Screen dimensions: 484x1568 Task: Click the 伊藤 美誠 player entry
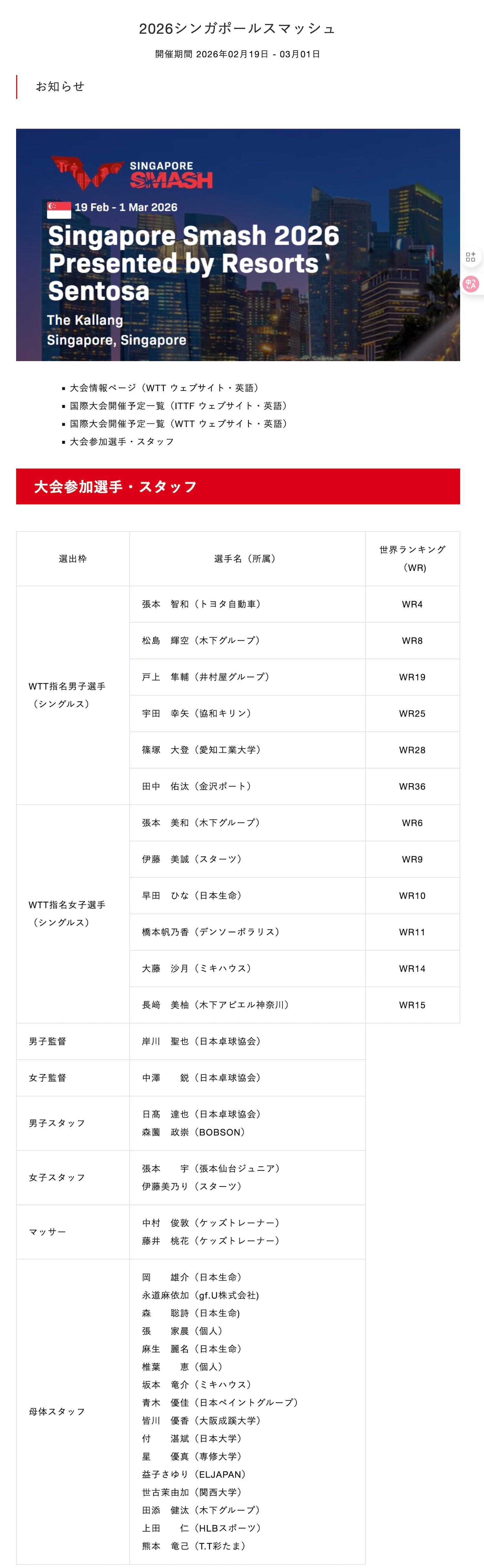(x=192, y=859)
